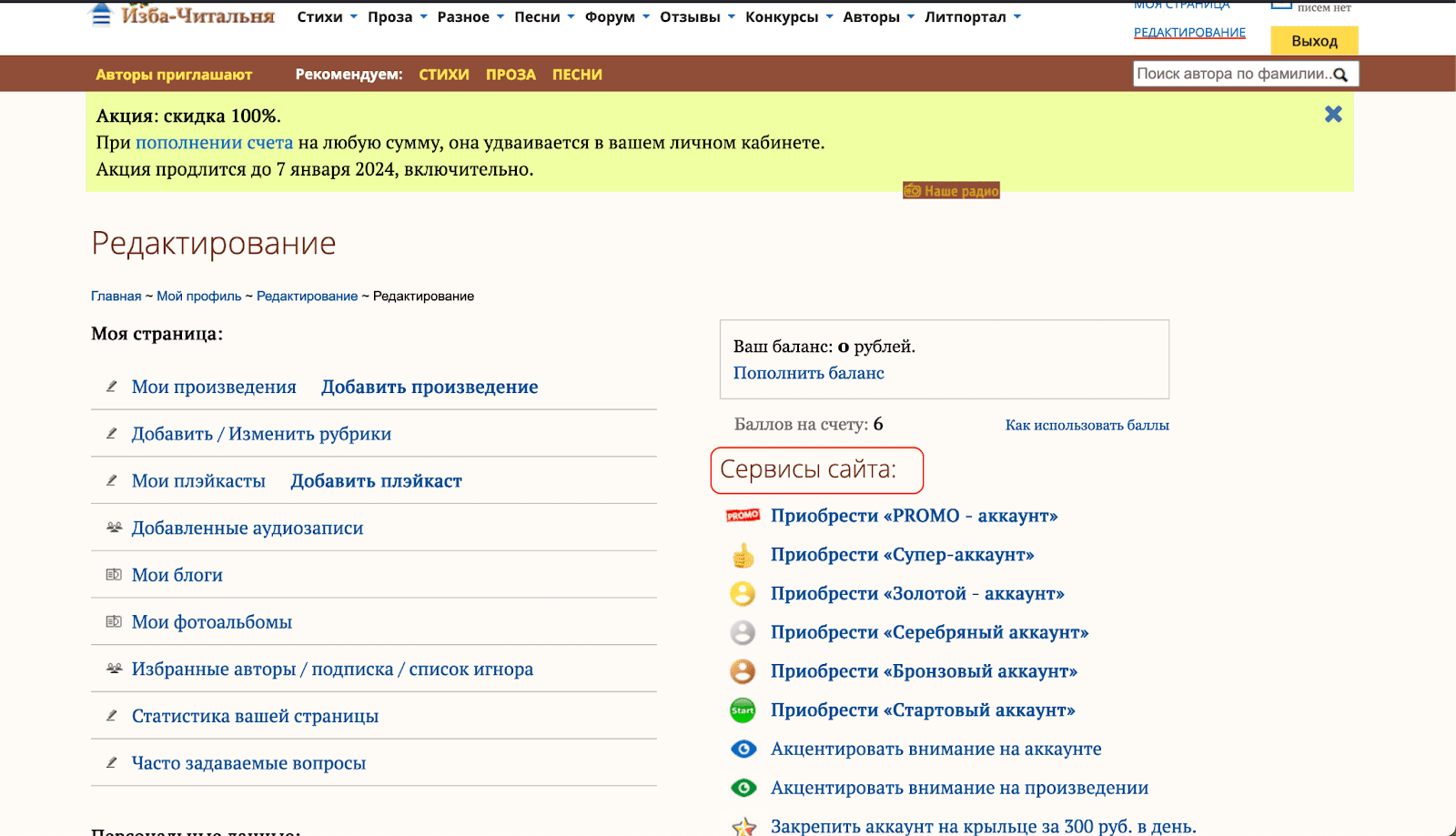The image size is (1456, 836).
Task: Expand the Форум dropdown menu
Action: (x=617, y=16)
